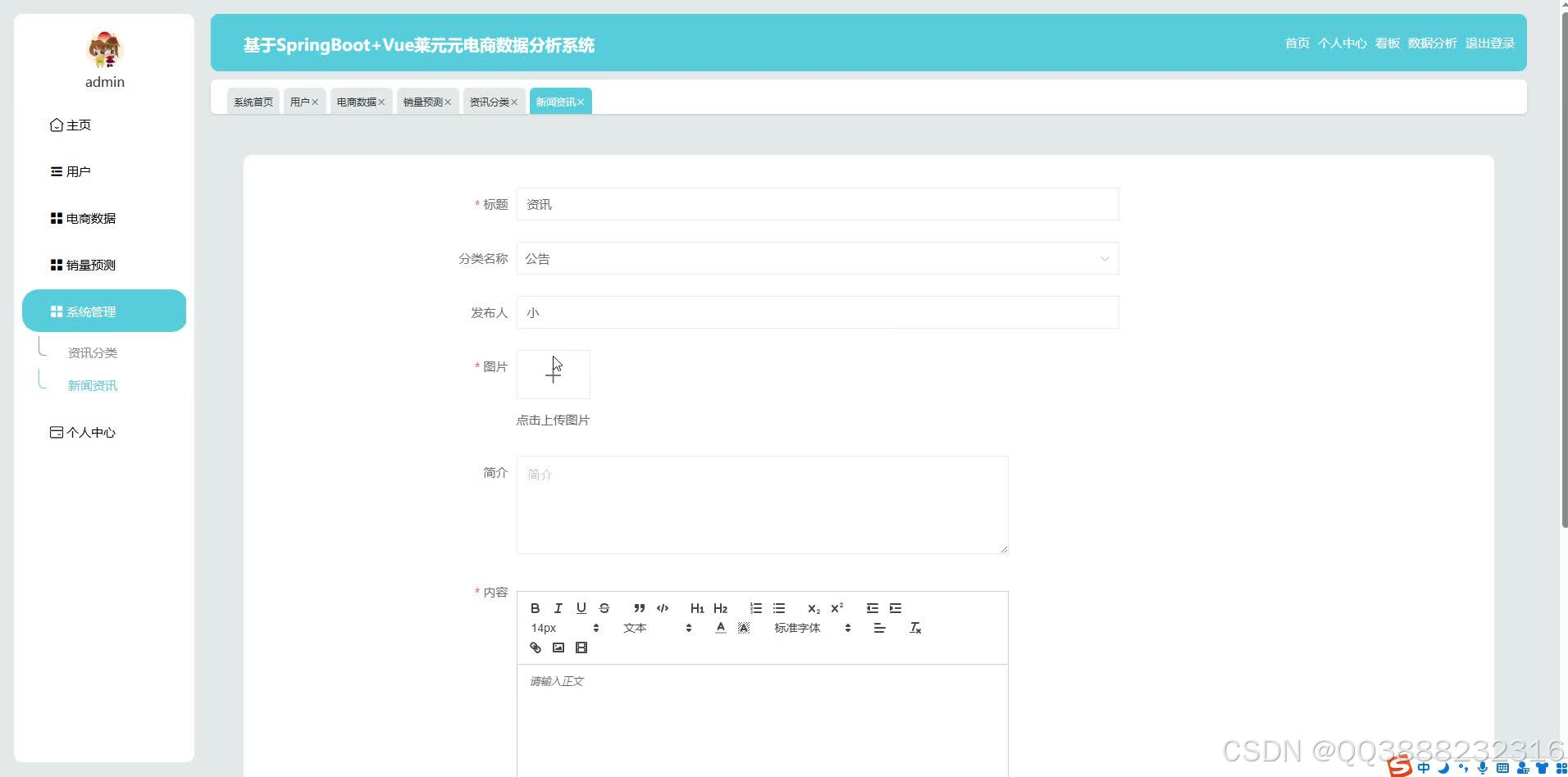Insert a blockquote in the editor
This screenshot has height=777, width=1568.
click(639, 608)
